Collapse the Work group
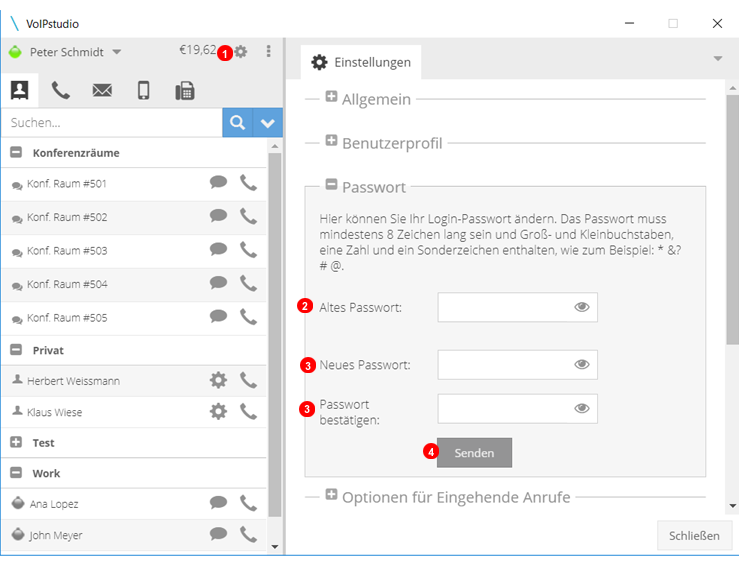 coord(16,473)
